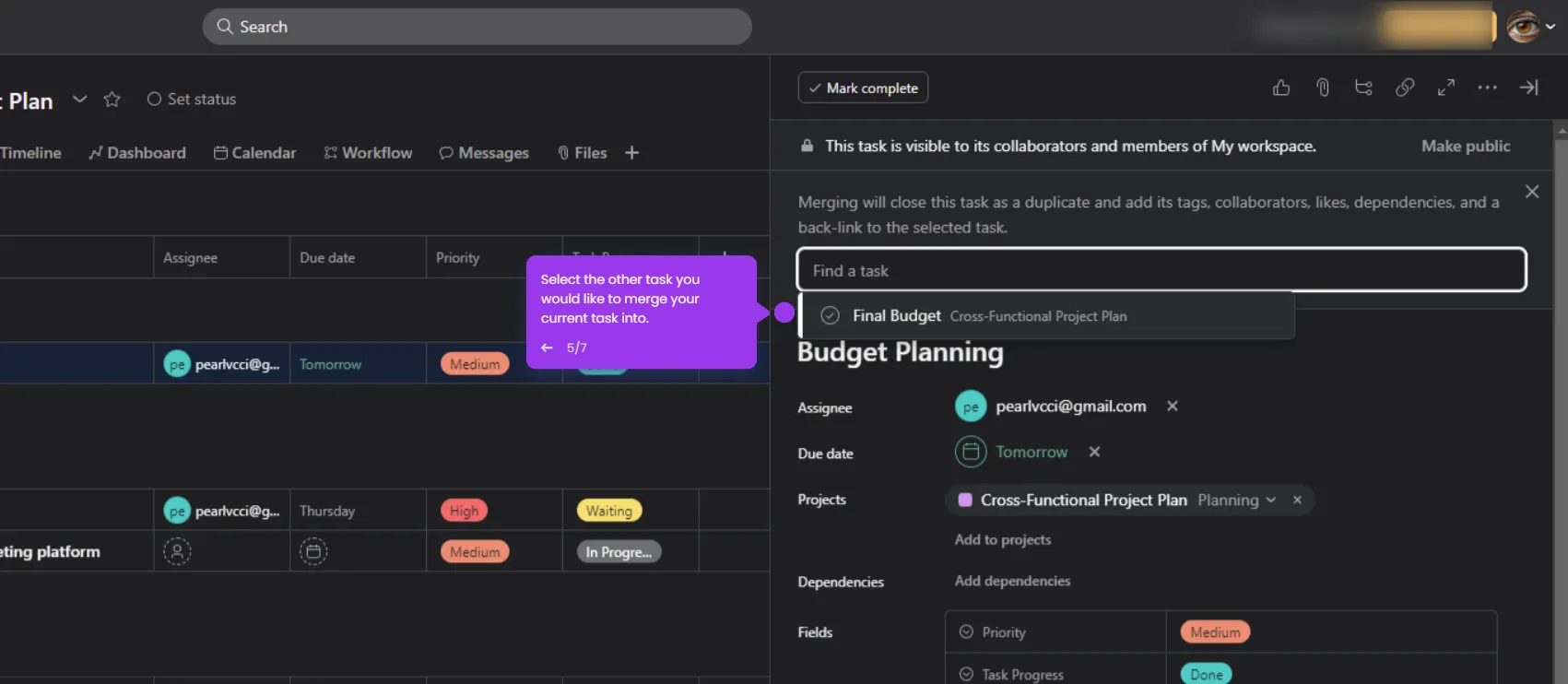This screenshot has height=684, width=1568.
Task: Click Add to projects link
Action: click(1003, 539)
